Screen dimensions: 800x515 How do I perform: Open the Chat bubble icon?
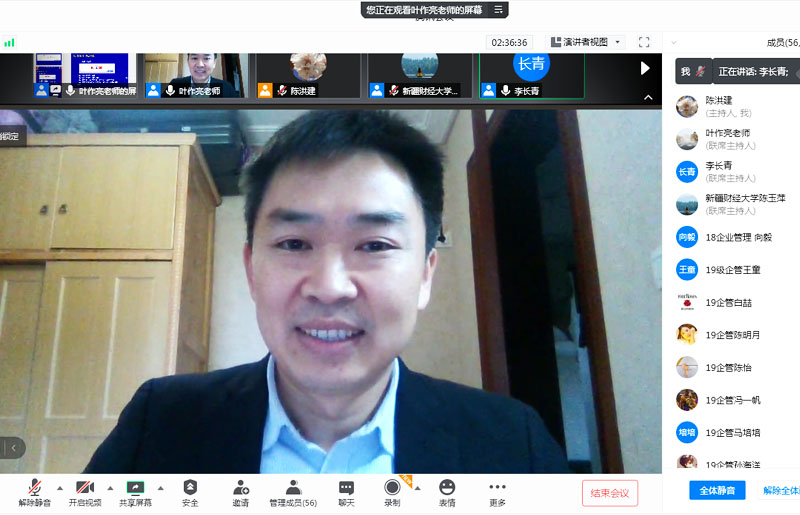point(346,490)
